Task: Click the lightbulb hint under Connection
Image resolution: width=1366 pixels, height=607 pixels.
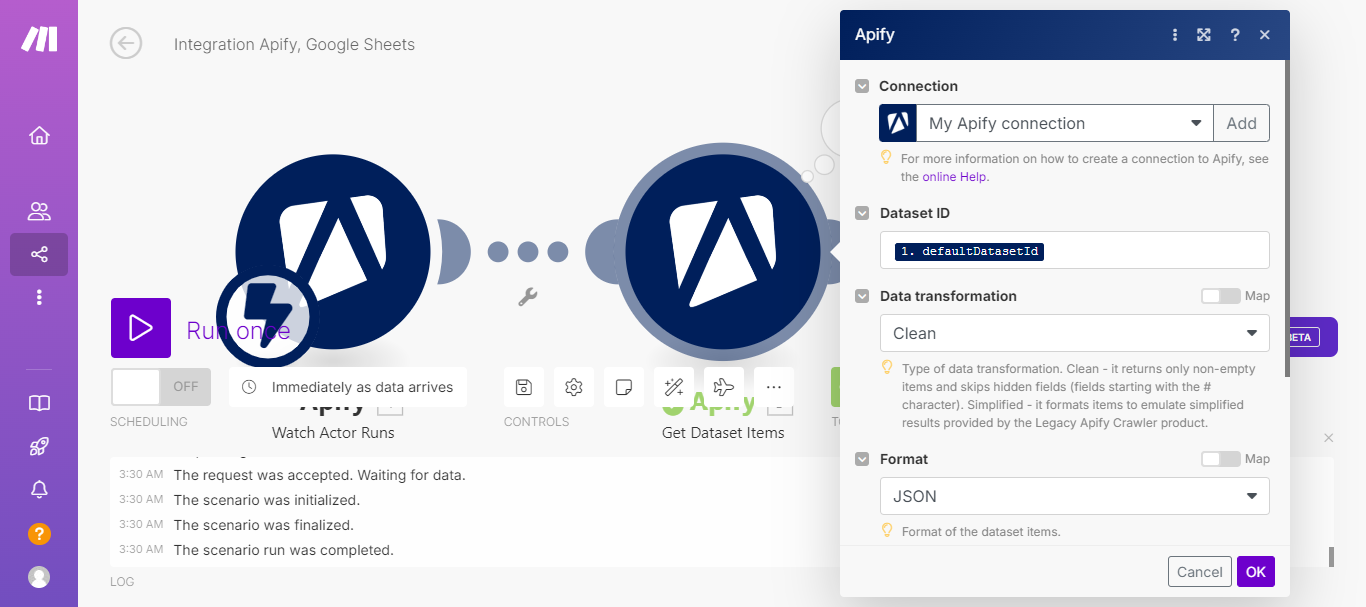Action: tap(885, 157)
